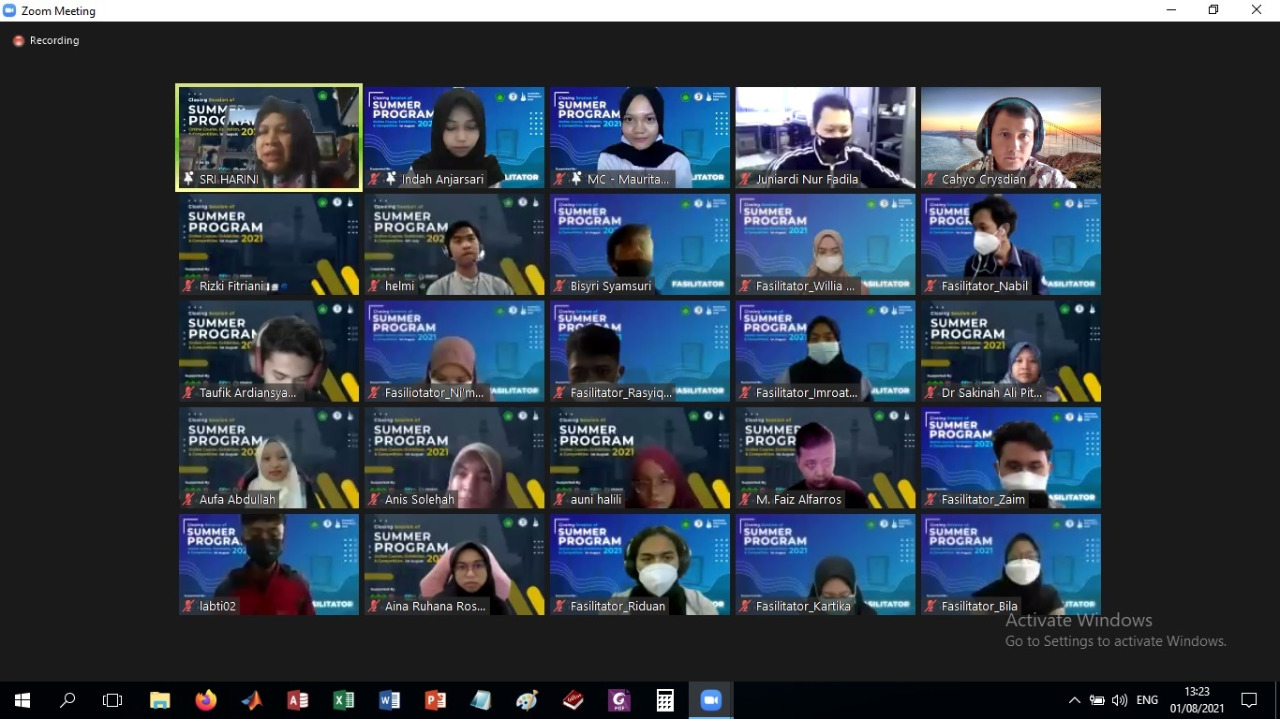Expand hidden system tray icons chevron
1280x719 pixels.
click(1074, 700)
